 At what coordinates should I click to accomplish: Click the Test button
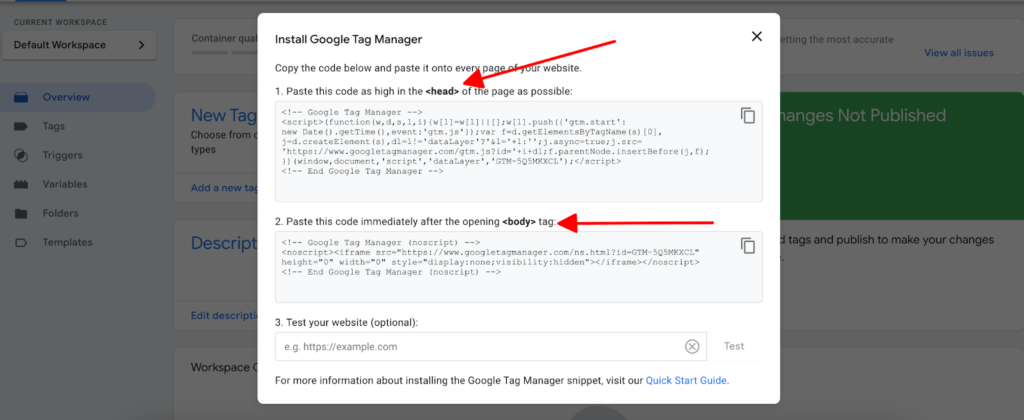point(734,346)
